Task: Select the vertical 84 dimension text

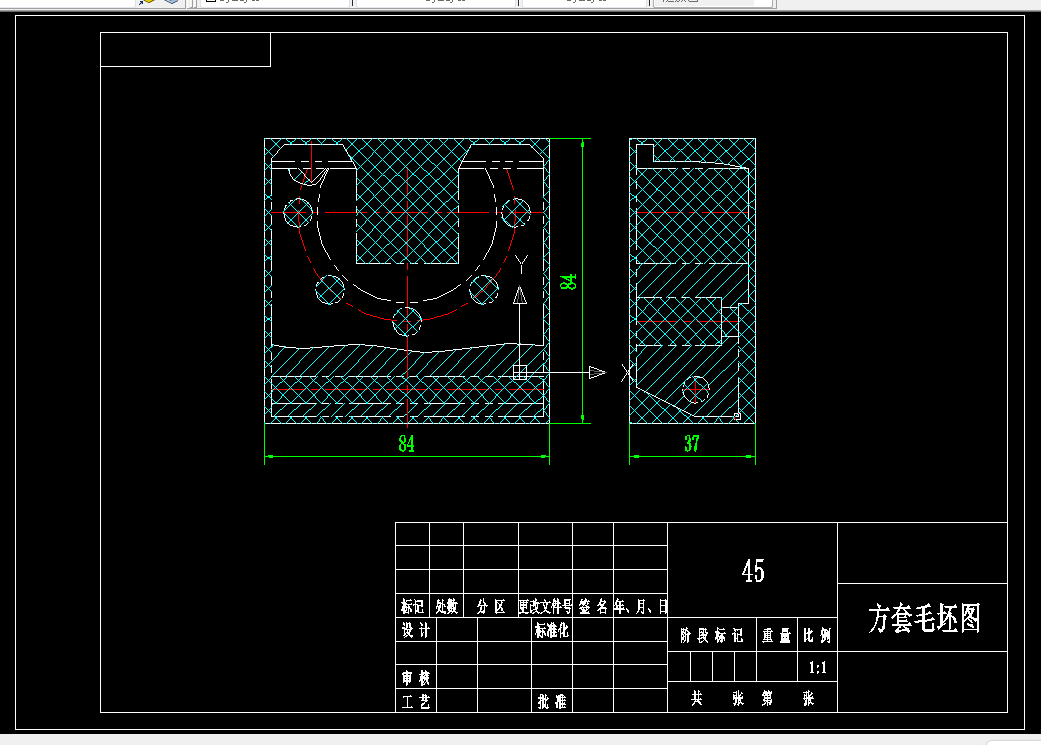Action: tap(568, 282)
